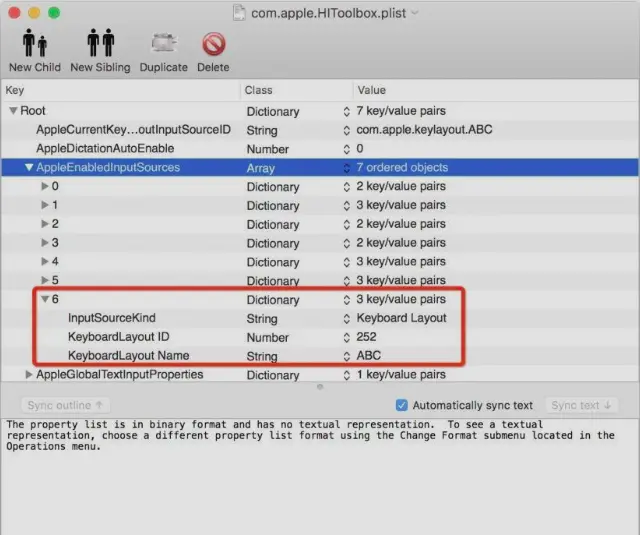
Task: Click the yellow minimize window button
Action: 34,13
